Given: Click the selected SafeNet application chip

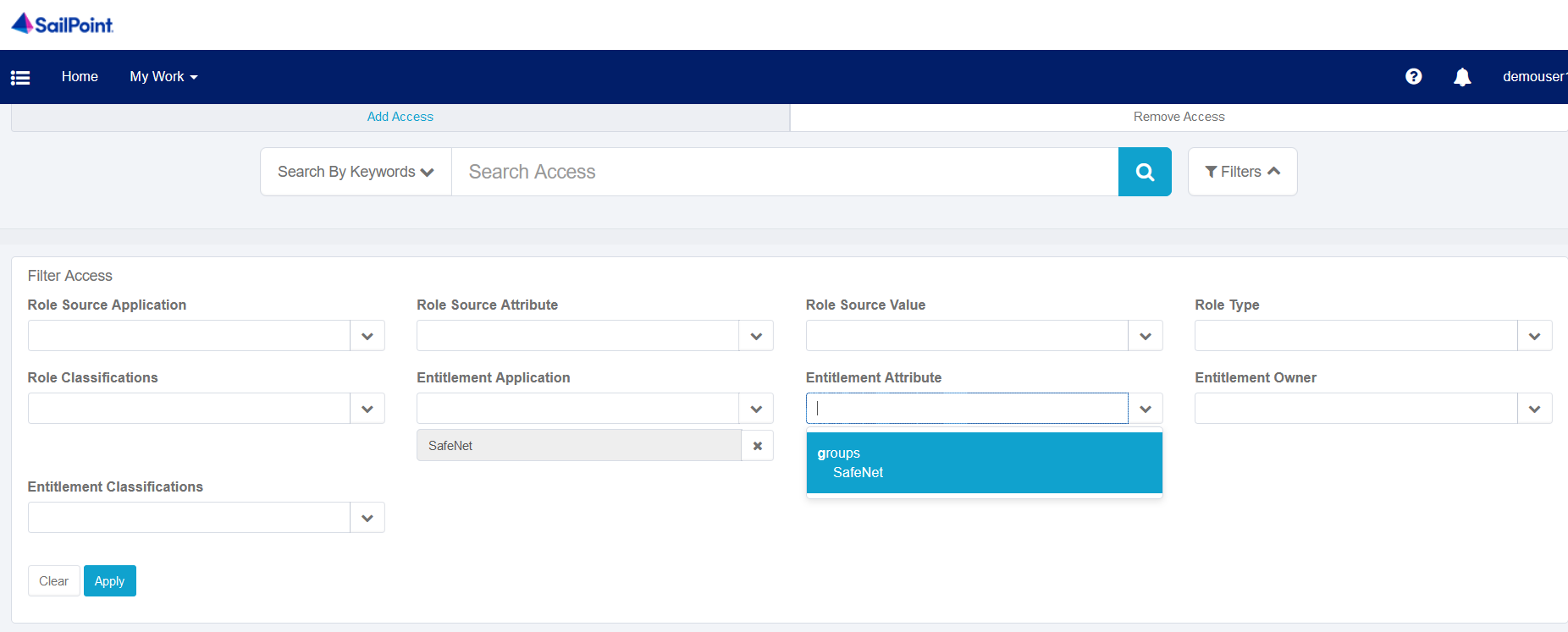Looking at the screenshot, I should [579, 446].
